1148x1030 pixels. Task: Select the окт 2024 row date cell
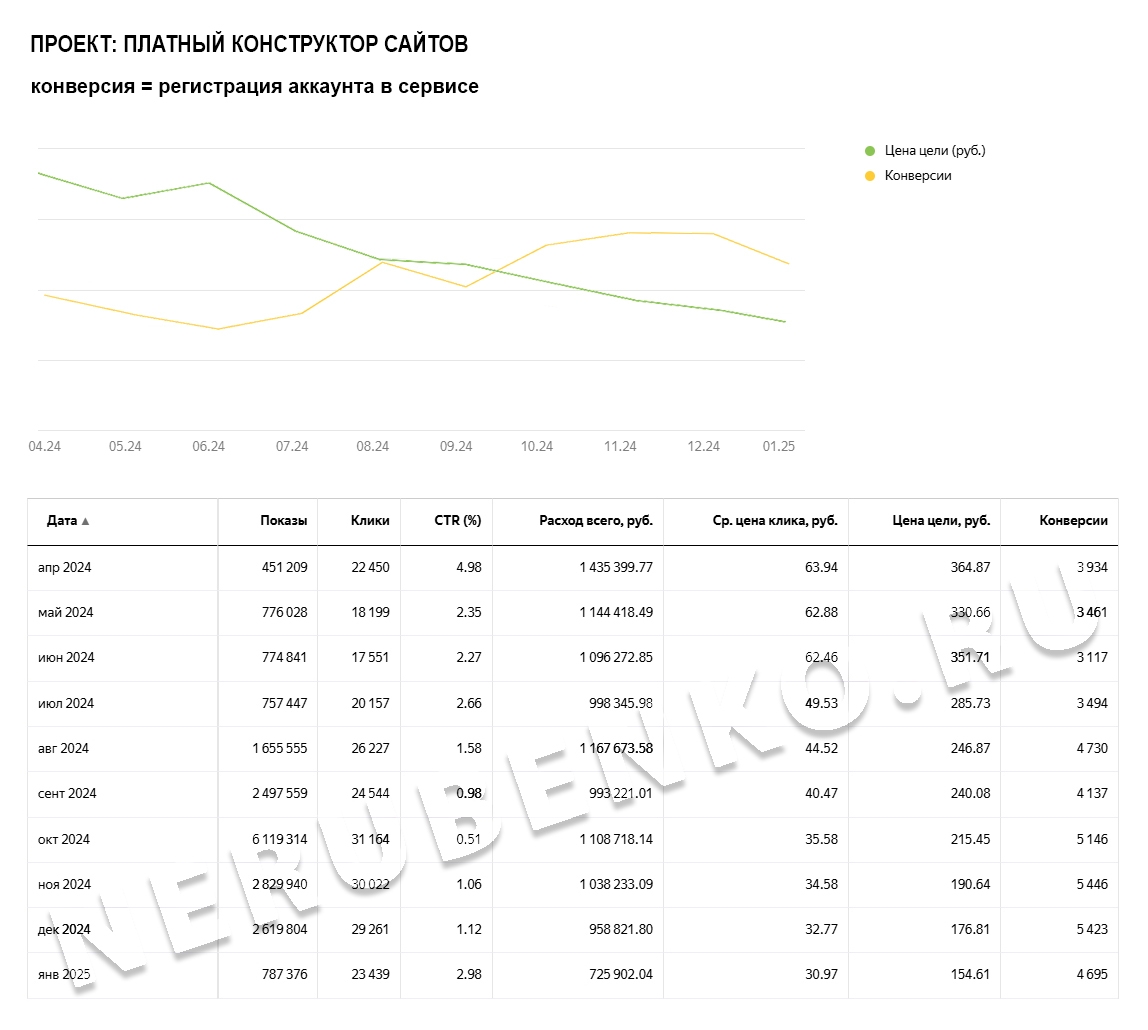click(63, 840)
